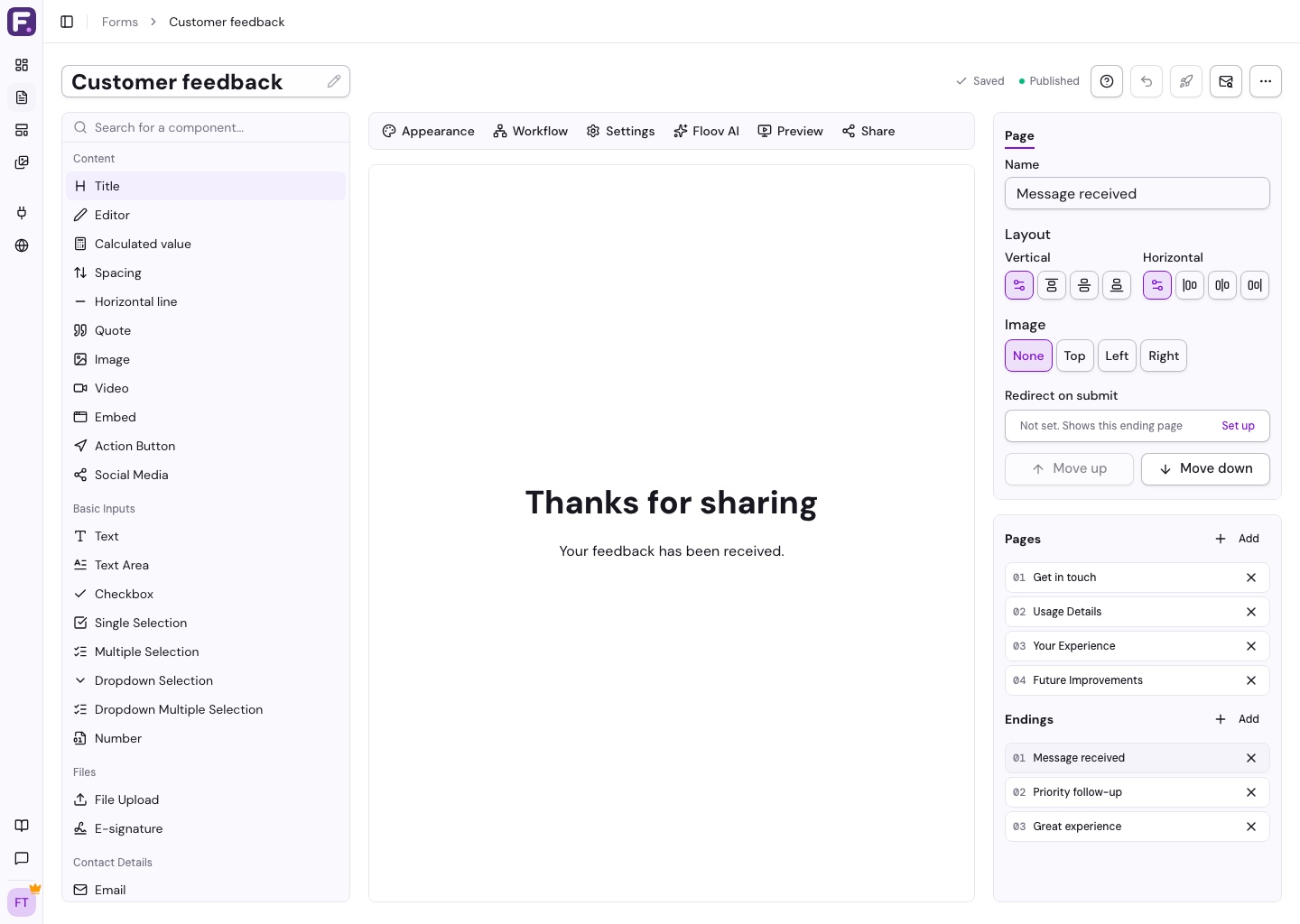The image size is (1300, 924).
Task: Remove the Future Improvements page
Action: pyautogui.click(x=1251, y=680)
